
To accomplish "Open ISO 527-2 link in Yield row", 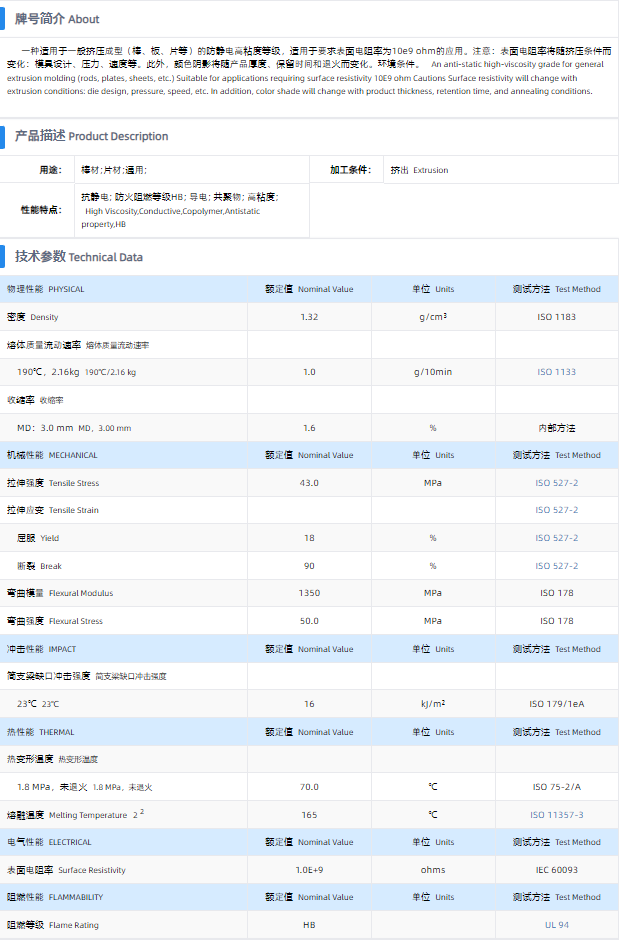I will tap(556, 538).
